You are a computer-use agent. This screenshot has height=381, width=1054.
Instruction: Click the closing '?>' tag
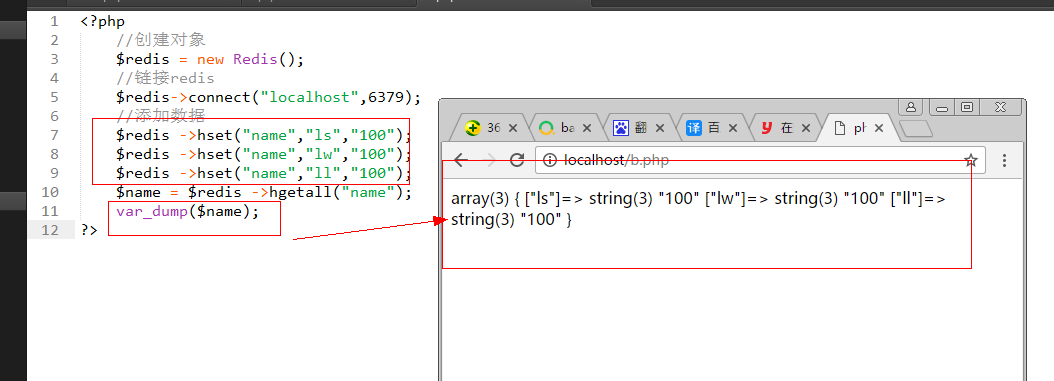[x=89, y=230]
